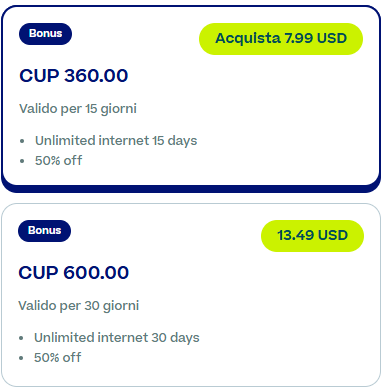Viewport: 382px width, 390px height.
Task: Click the CUP 600.00 price heading
Action: point(74,273)
